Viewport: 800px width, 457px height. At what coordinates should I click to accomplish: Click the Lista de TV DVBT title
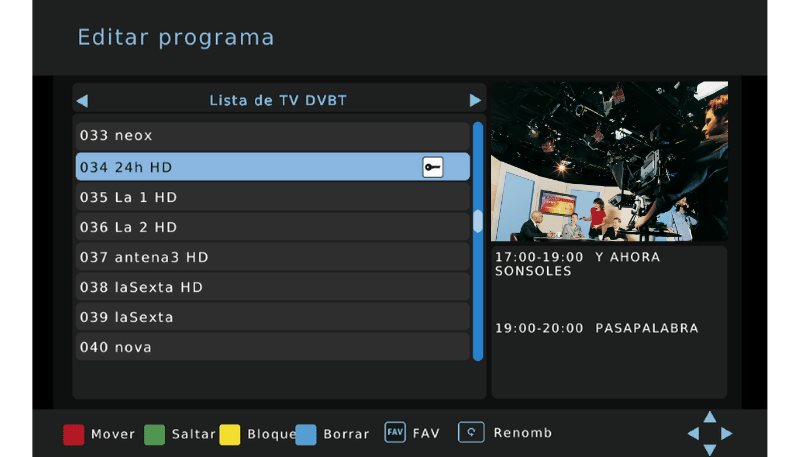[278, 100]
